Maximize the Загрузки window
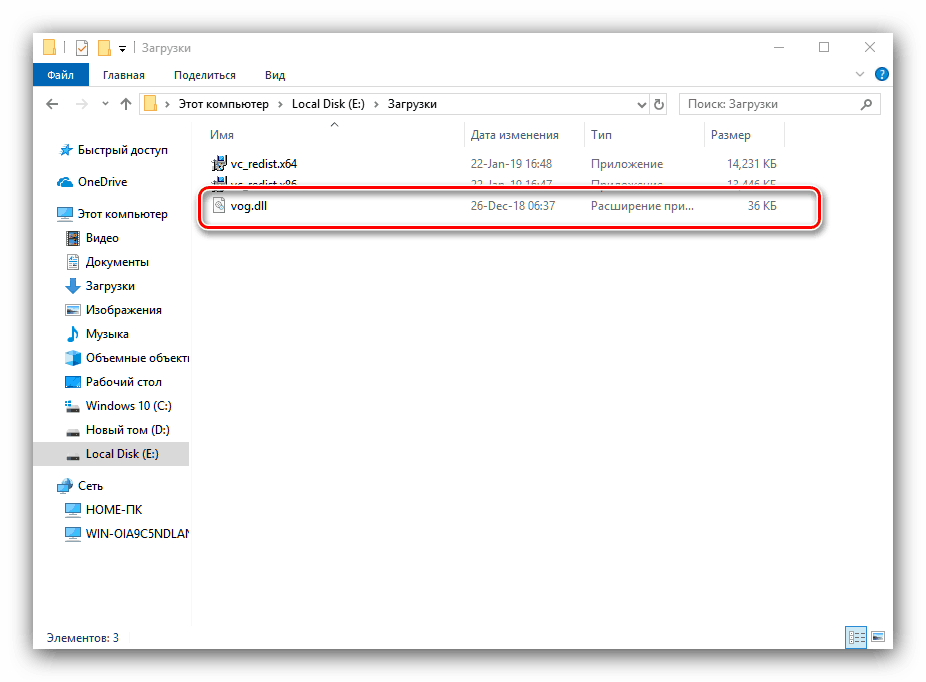Screen dimensions: 926x682 click(x=824, y=47)
